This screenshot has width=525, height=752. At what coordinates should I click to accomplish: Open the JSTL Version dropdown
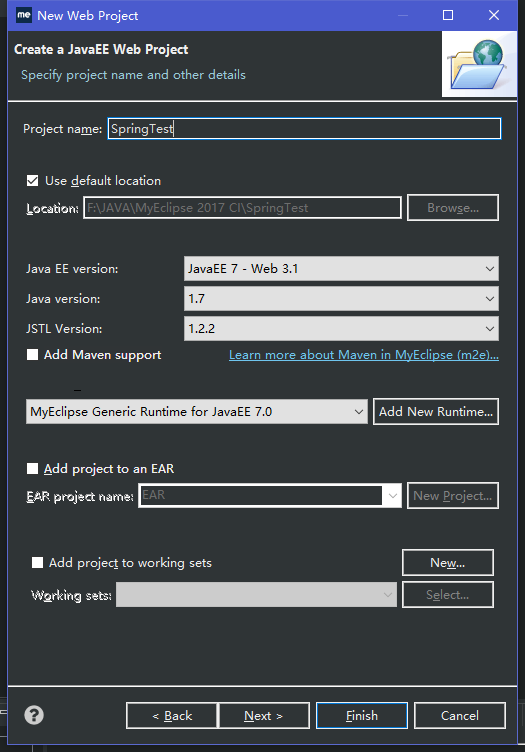[341, 329]
